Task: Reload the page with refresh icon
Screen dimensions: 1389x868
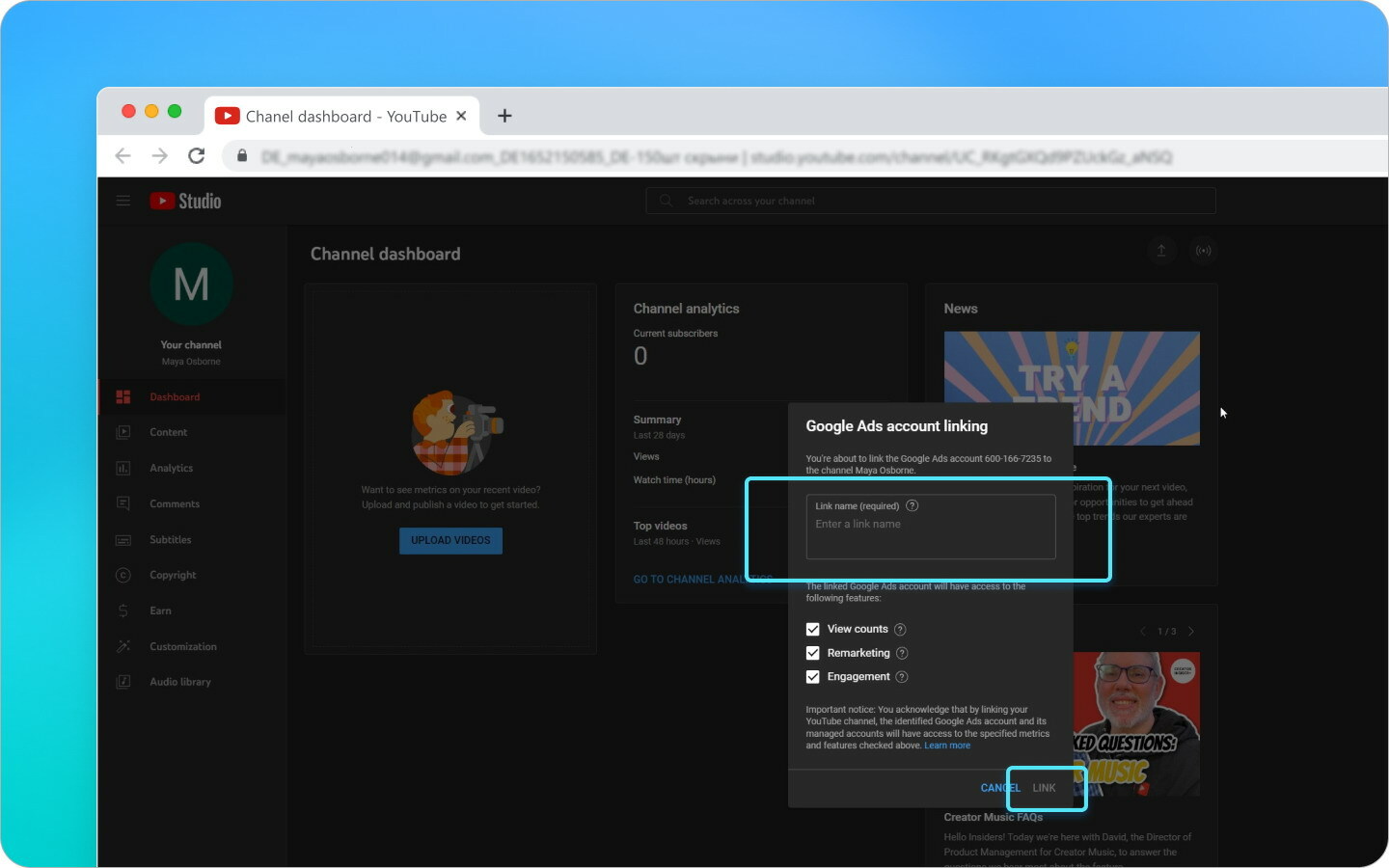Action: coord(197,156)
